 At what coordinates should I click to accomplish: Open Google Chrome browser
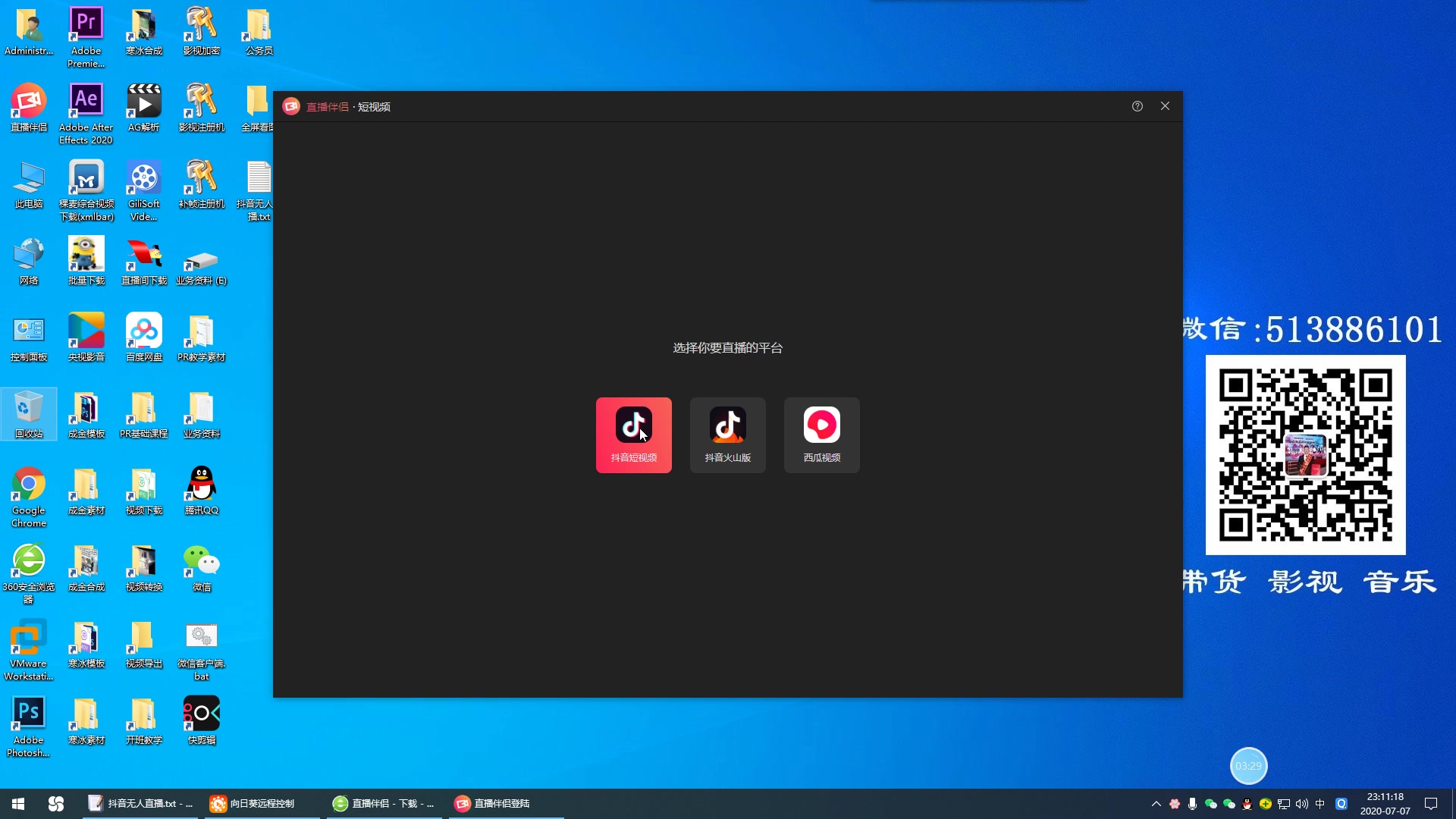click(x=27, y=488)
